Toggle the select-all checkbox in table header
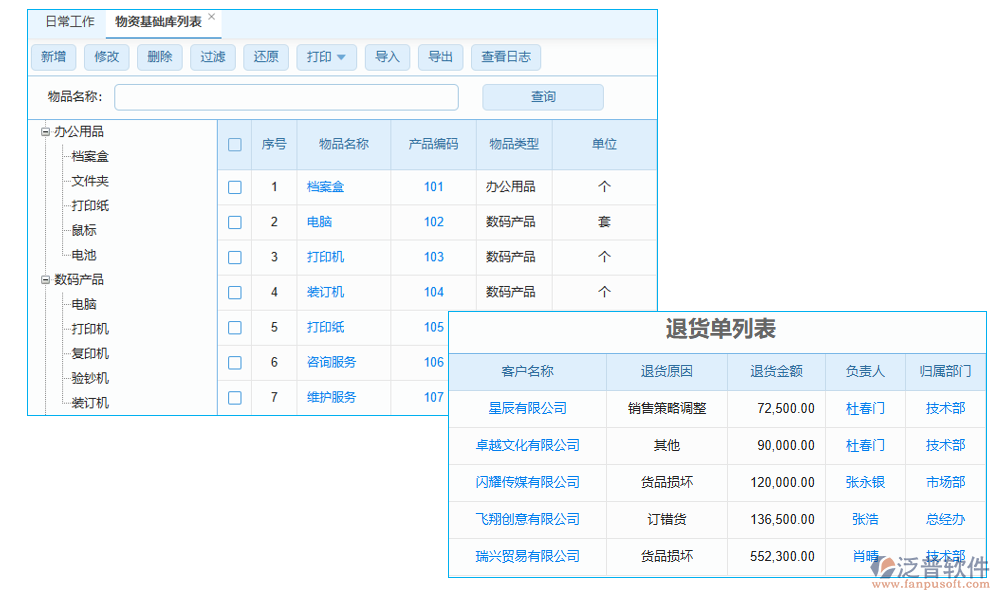1000x600 pixels. point(234,144)
